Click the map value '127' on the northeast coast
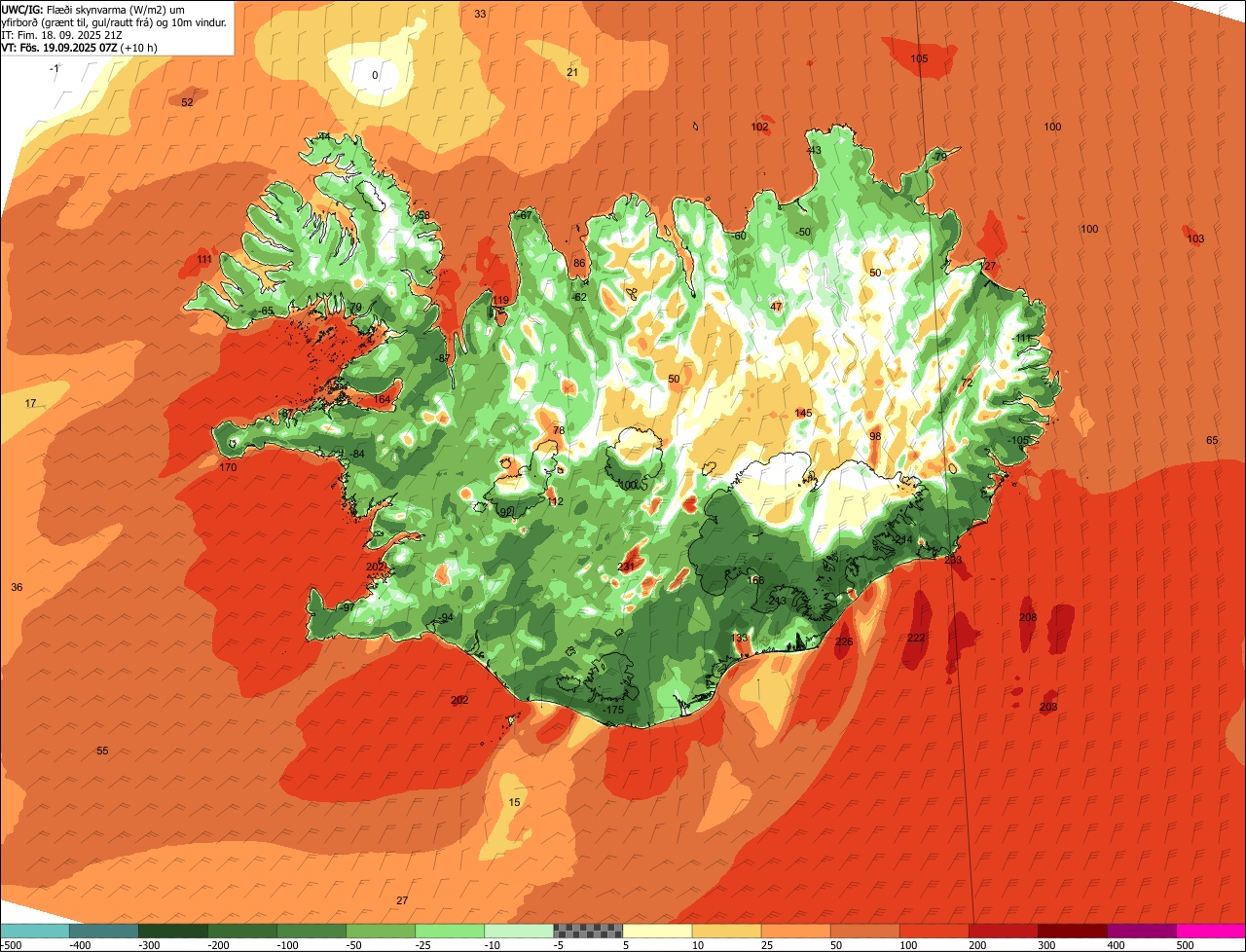 (988, 266)
